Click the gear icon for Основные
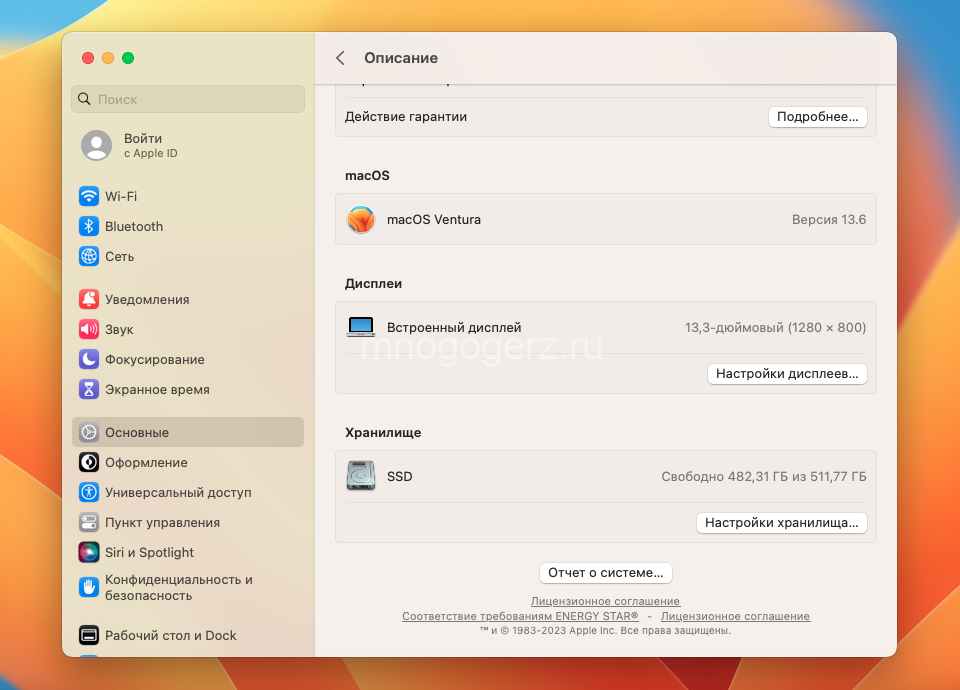960x690 pixels. tap(89, 432)
